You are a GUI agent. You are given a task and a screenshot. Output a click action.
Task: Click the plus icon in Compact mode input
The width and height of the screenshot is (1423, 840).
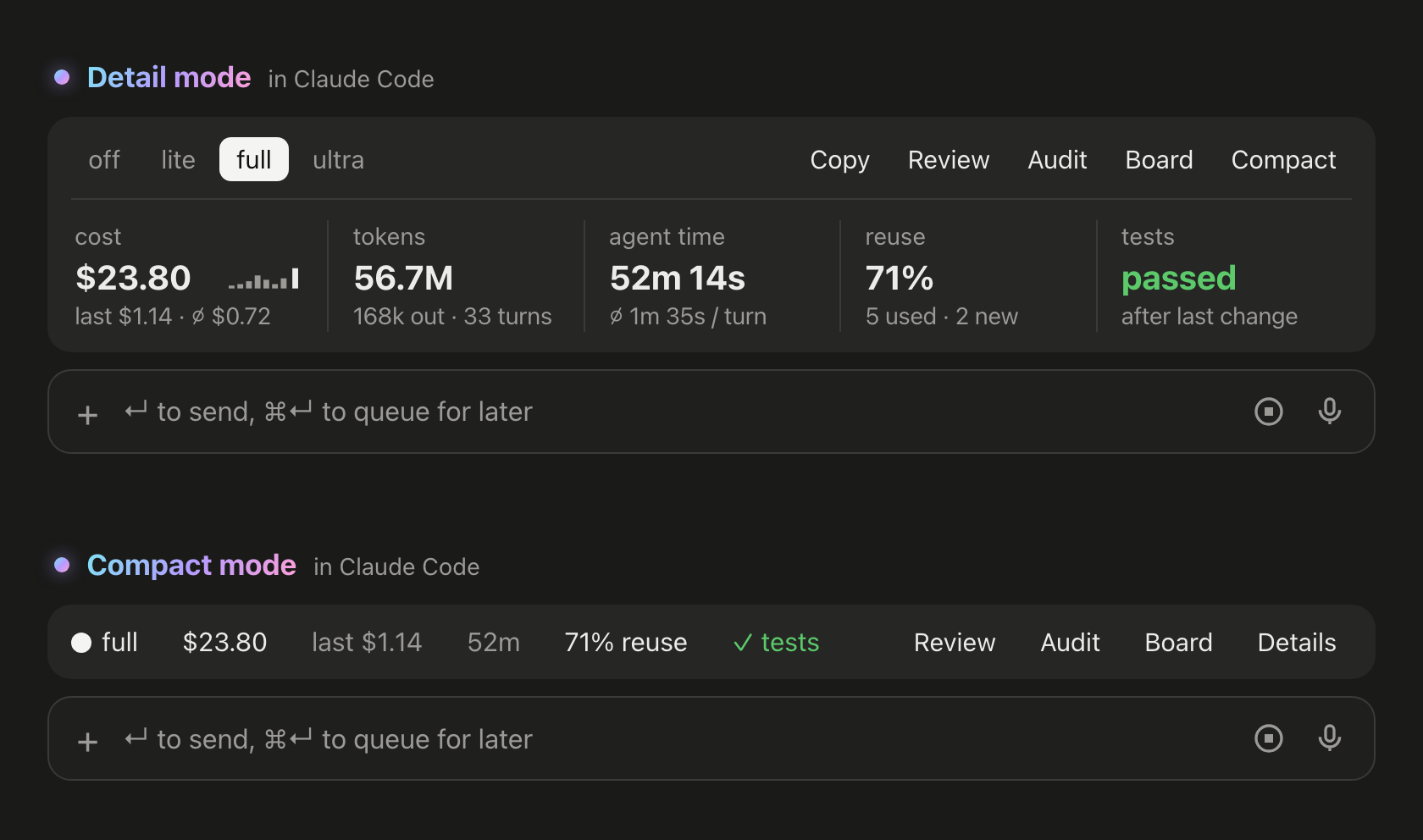tap(87, 742)
